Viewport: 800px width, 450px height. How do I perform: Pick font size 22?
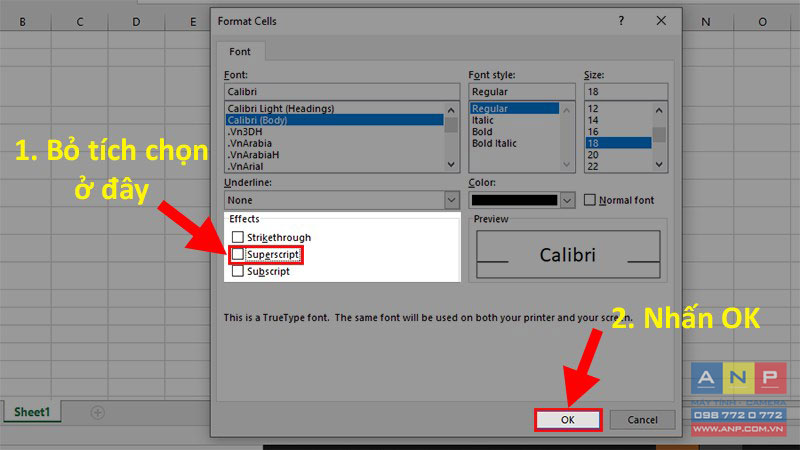(x=618, y=166)
